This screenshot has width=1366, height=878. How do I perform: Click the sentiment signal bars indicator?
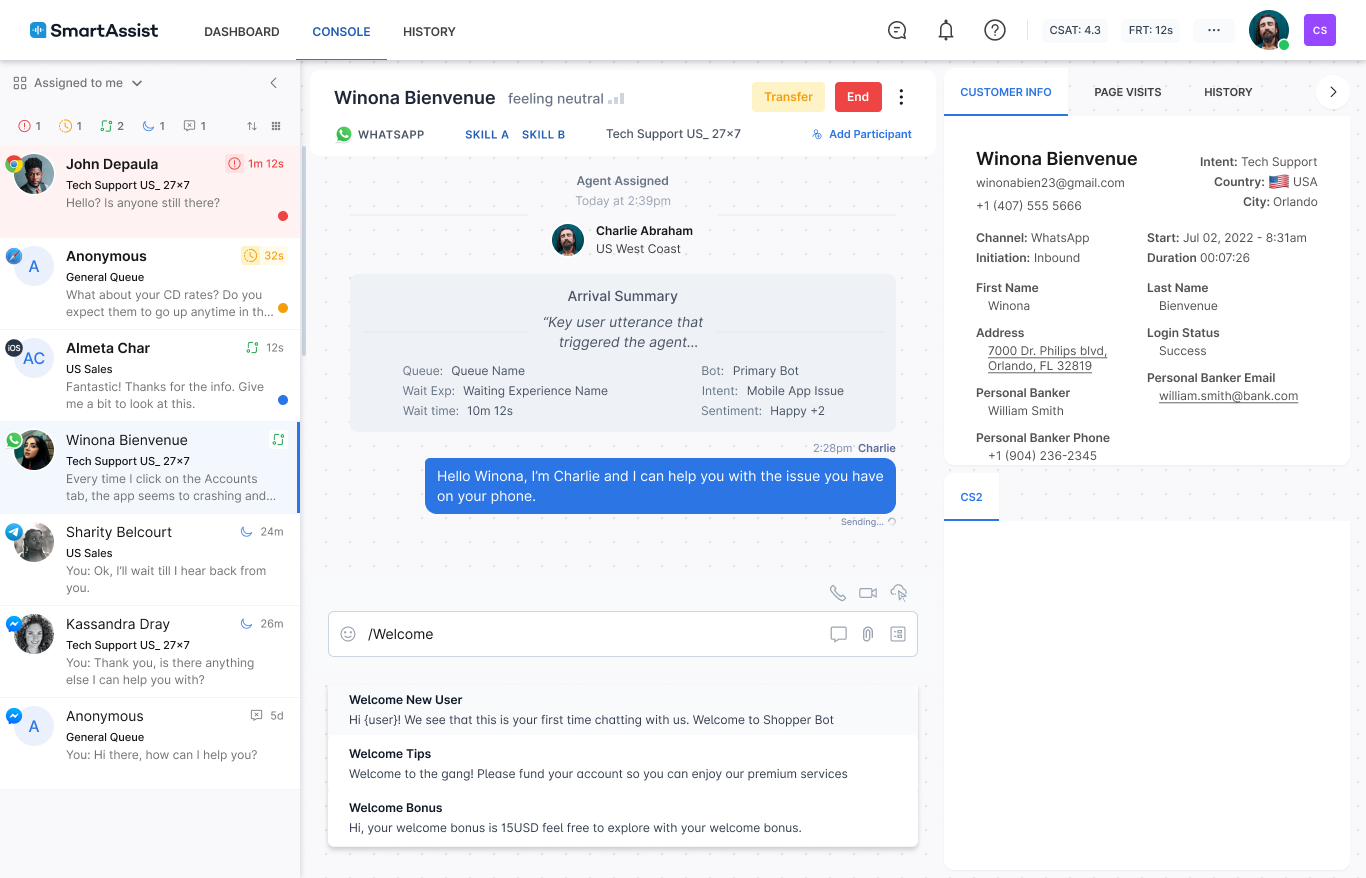(616, 98)
